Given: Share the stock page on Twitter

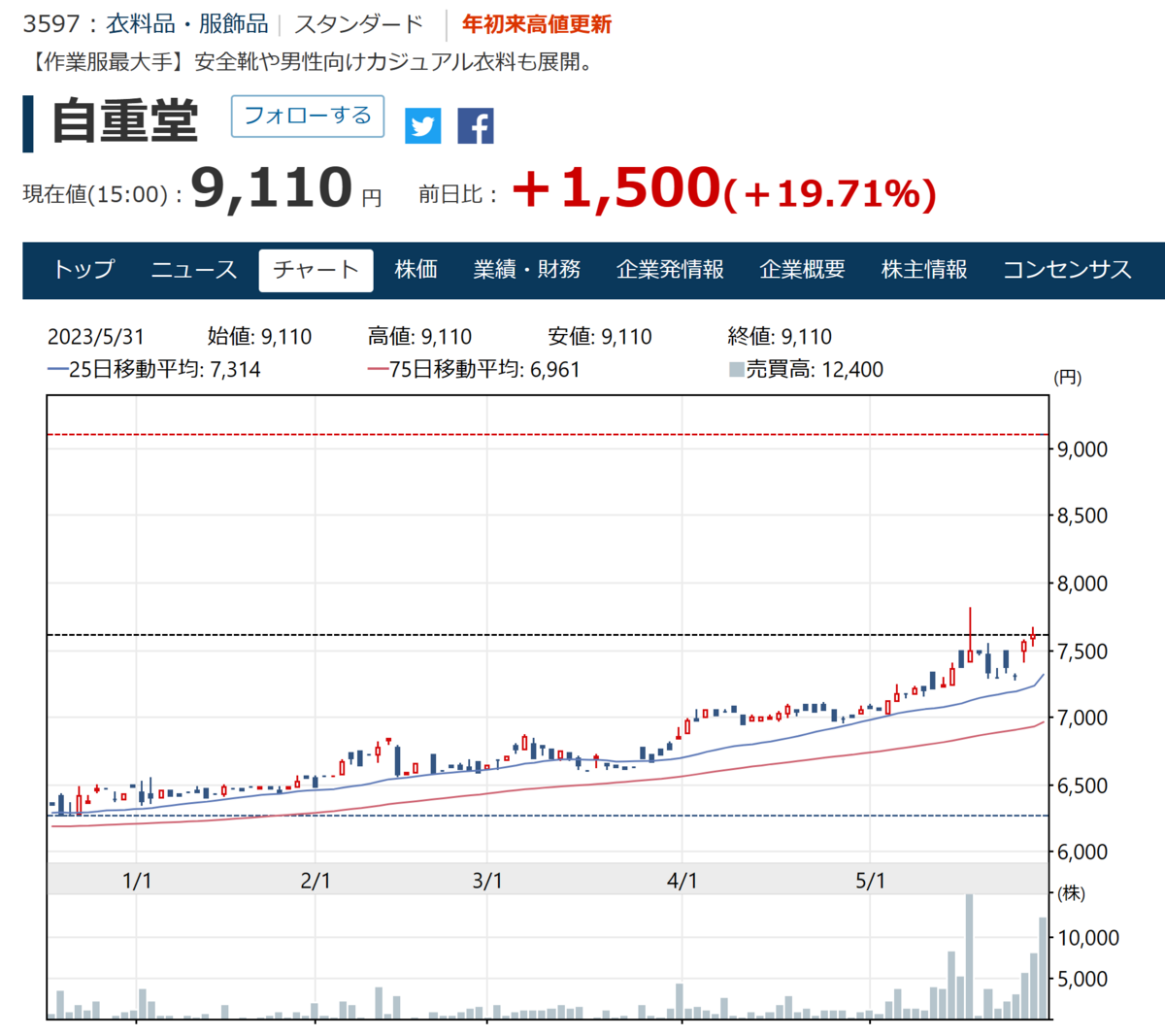Looking at the screenshot, I should coord(422,126).
